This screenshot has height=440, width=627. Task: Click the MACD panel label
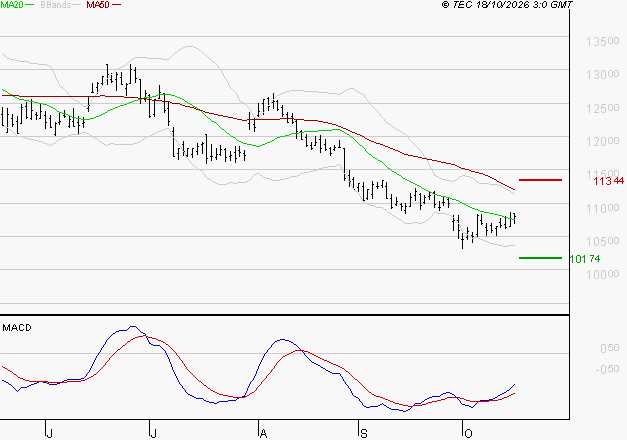point(17,328)
